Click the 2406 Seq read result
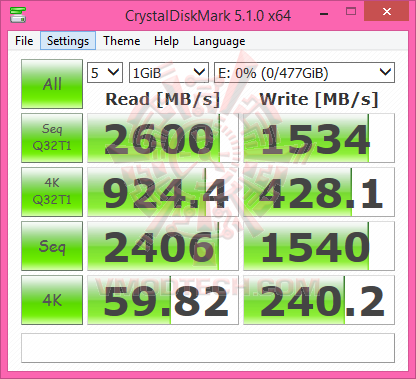The width and height of the screenshot is (416, 379). pyautogui.click(x=163, y=246)
